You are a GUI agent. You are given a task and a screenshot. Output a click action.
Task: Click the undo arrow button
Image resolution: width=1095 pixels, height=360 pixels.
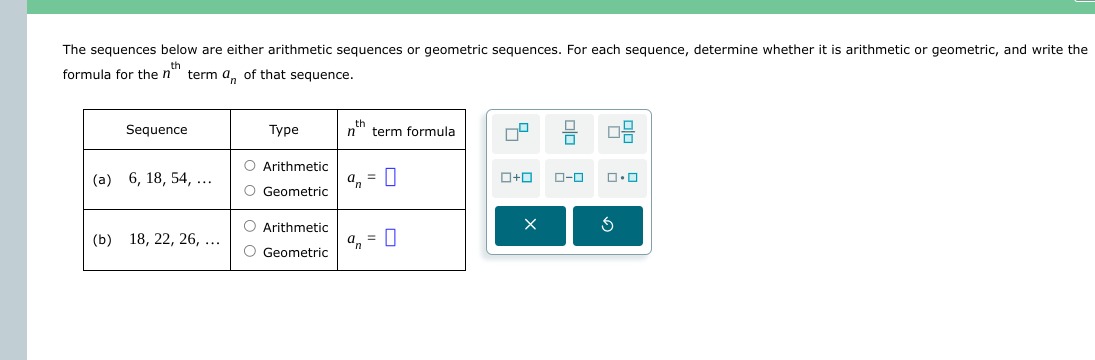(x=608, y=225)
